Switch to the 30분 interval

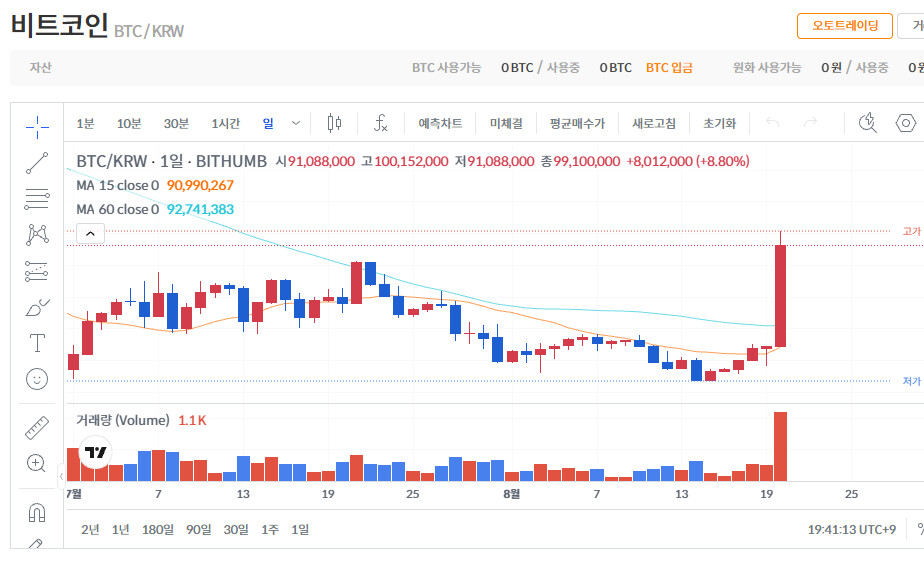pyautogui.click(x=176, y=123)
